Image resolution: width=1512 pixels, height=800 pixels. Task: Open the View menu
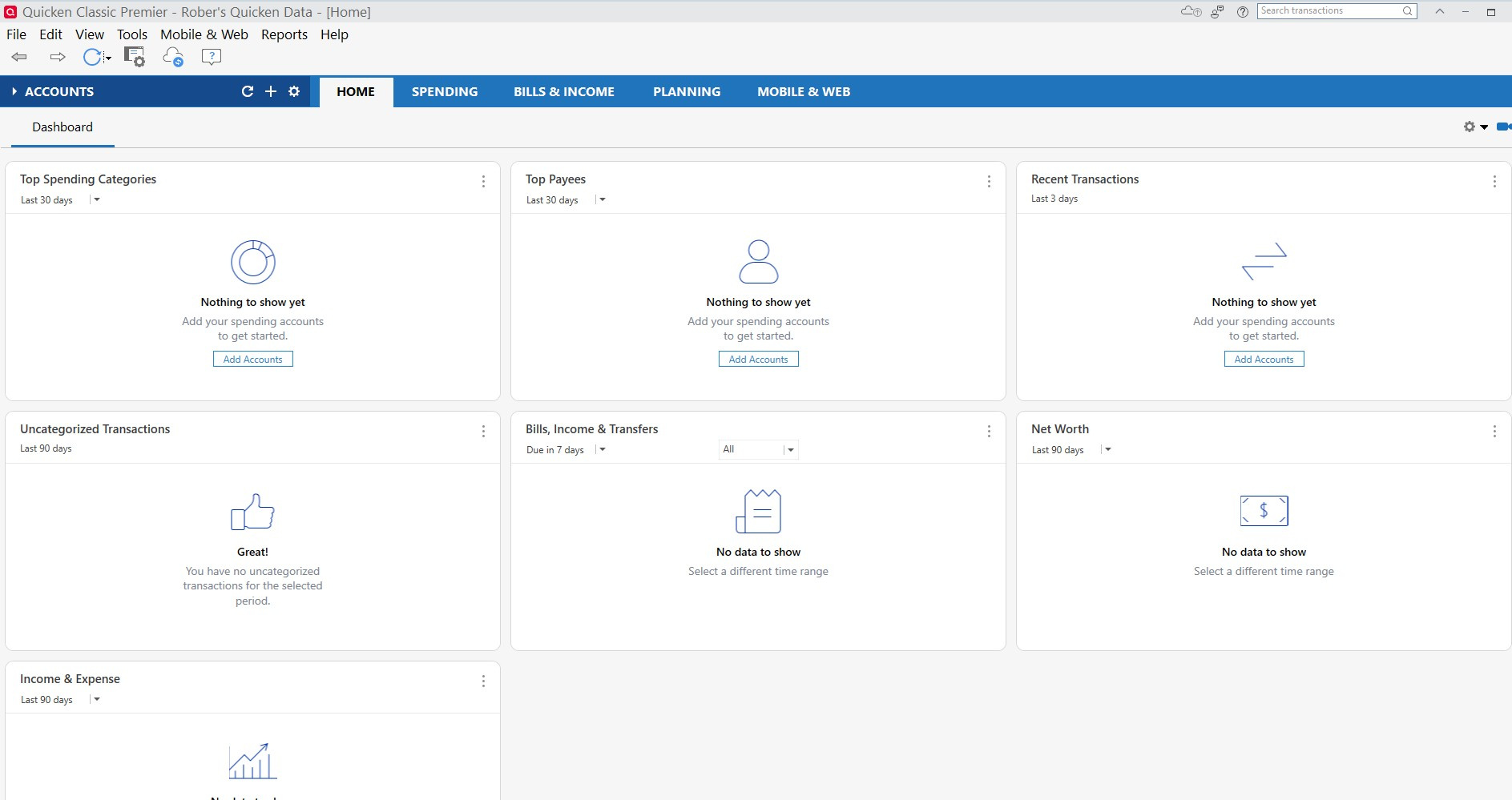coord(90,34)
